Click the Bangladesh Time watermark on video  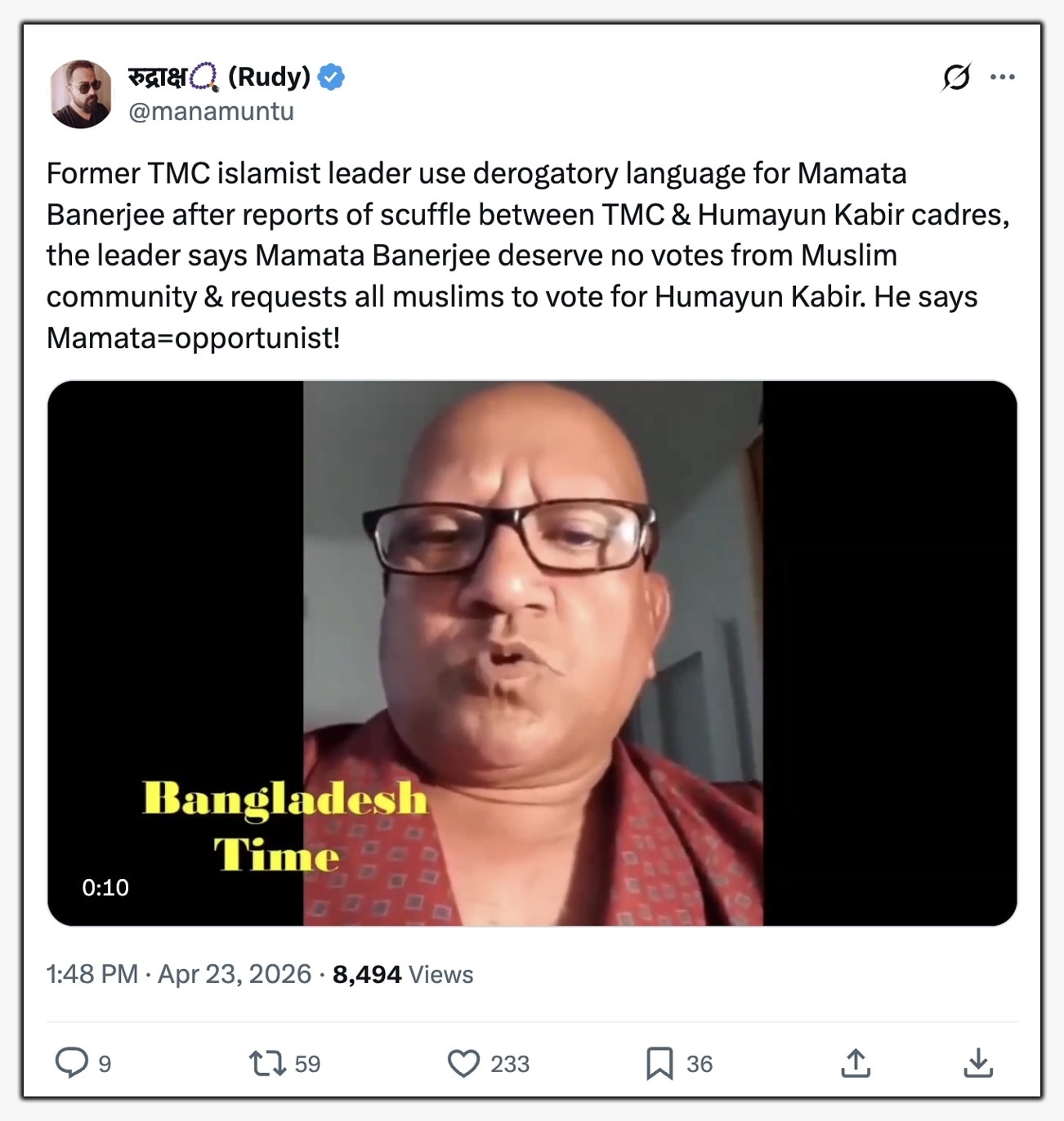click(x=283, y=826)
